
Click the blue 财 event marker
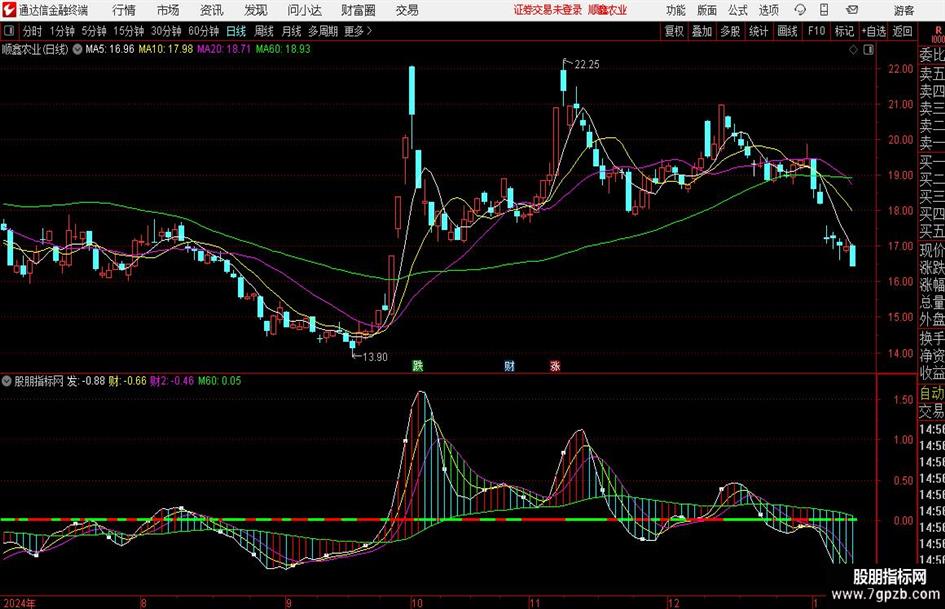[510, 365]
